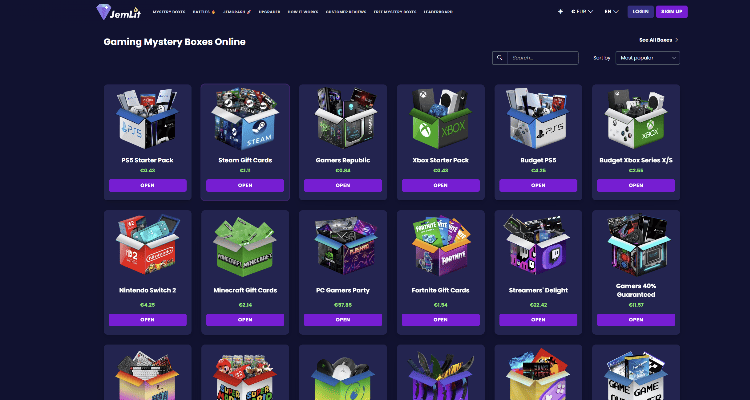Select the Xbox Starter Pack box image
Screen dimensions: 750x400
(441, 119)
